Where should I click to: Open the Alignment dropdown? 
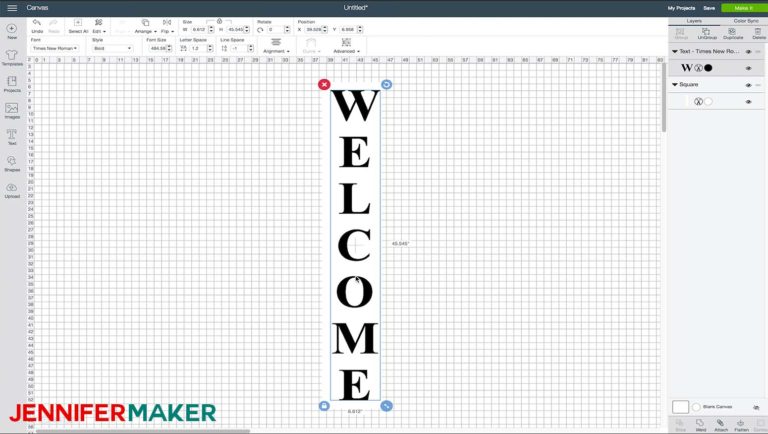coord(276,46)
